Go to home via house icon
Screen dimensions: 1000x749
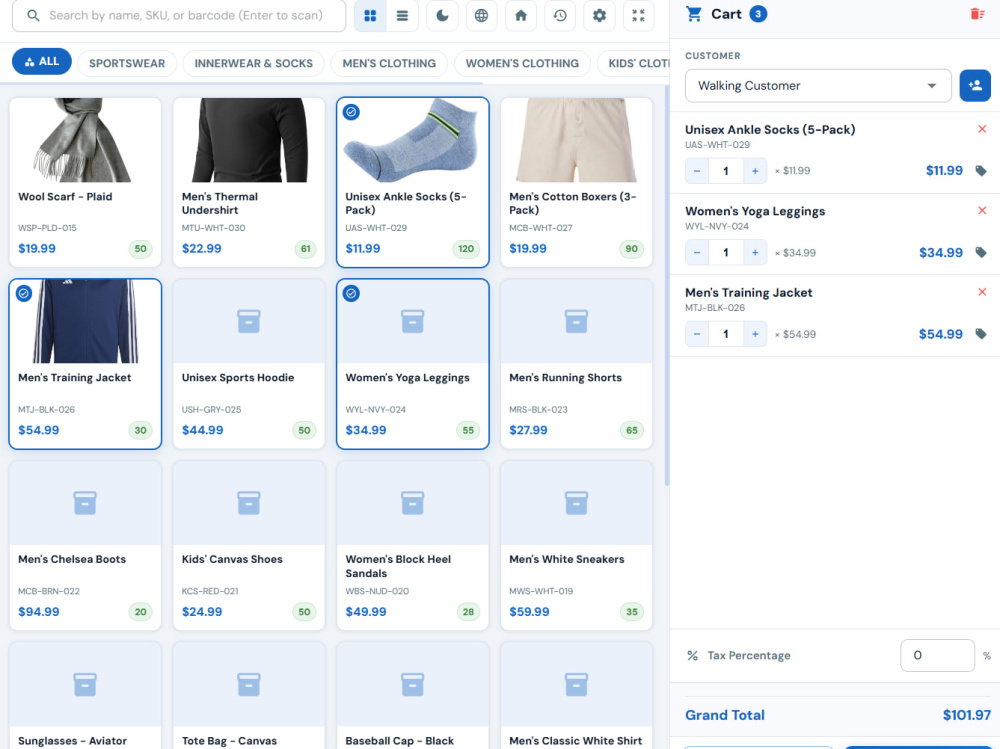tap(521, 15)
